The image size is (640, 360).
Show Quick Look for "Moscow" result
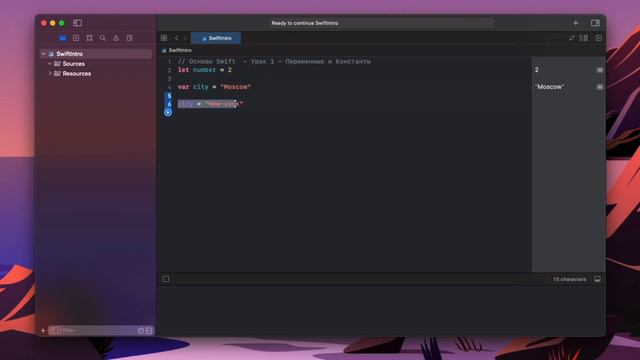point(600,87)
